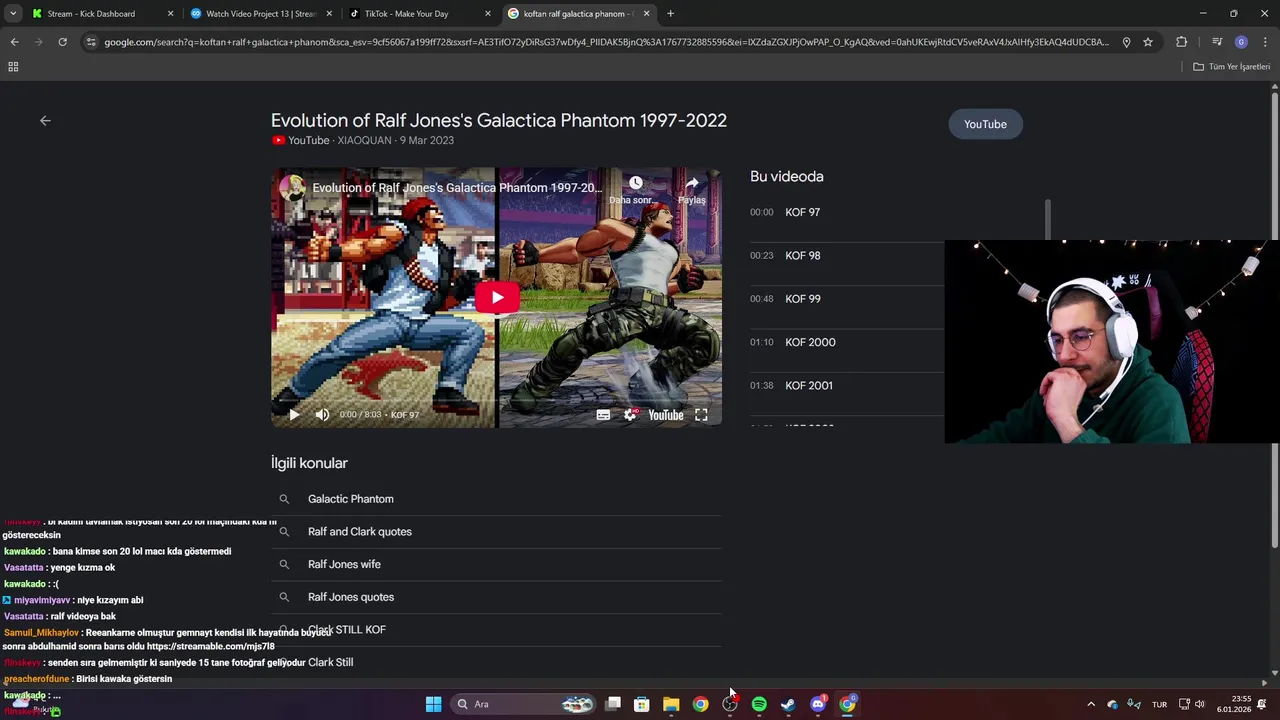
Task: Open the Windows Start menu
Action: (x=433, y=704)
